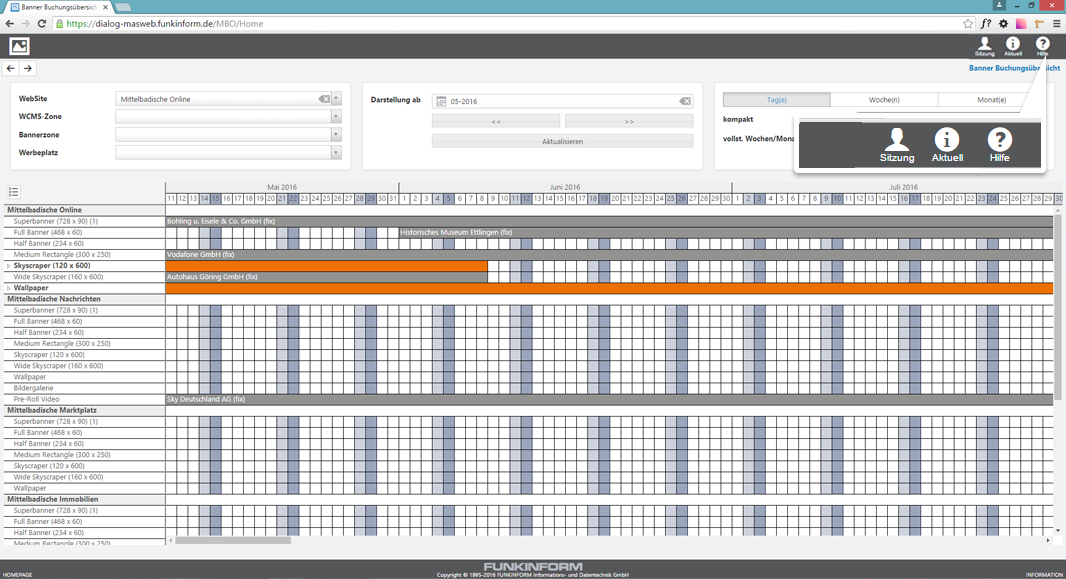The image size is (1066, 579).
Task: Switch to the Monat(e) view tab
Action: pyautogui.click(x=991, y=100)
